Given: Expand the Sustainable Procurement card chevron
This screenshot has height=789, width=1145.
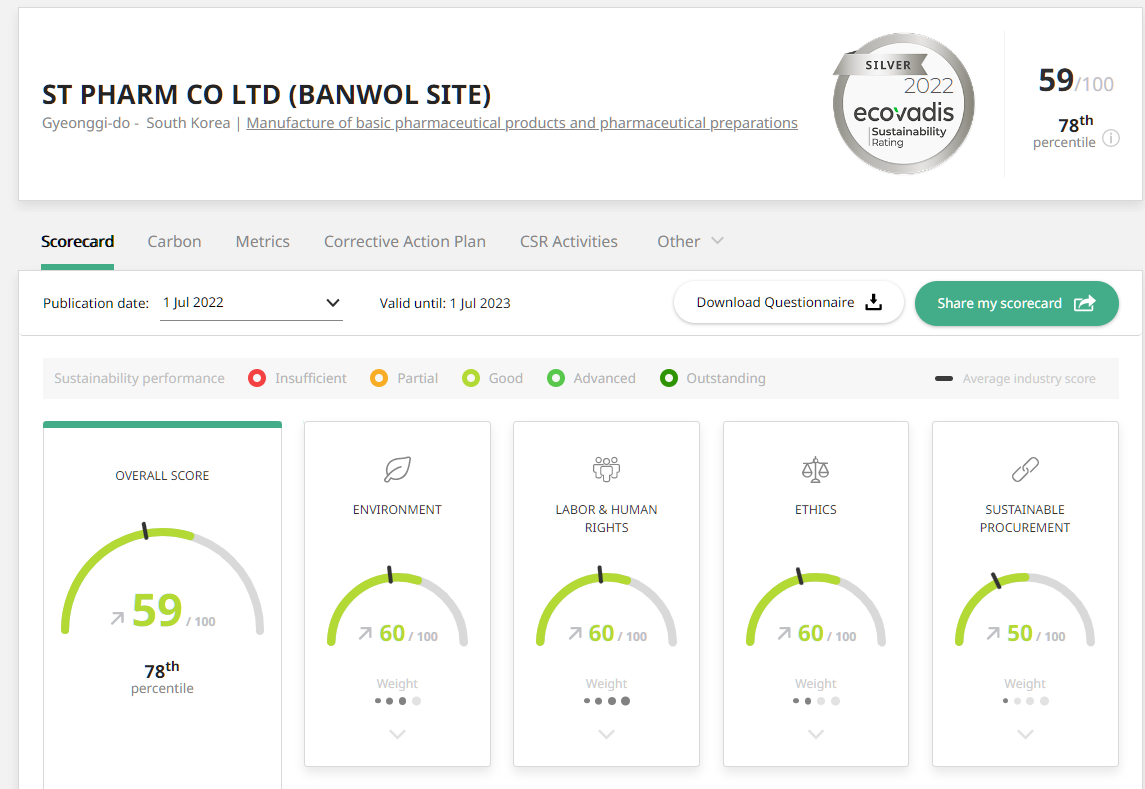Looking at the screenshot, I should point(1025,734).
